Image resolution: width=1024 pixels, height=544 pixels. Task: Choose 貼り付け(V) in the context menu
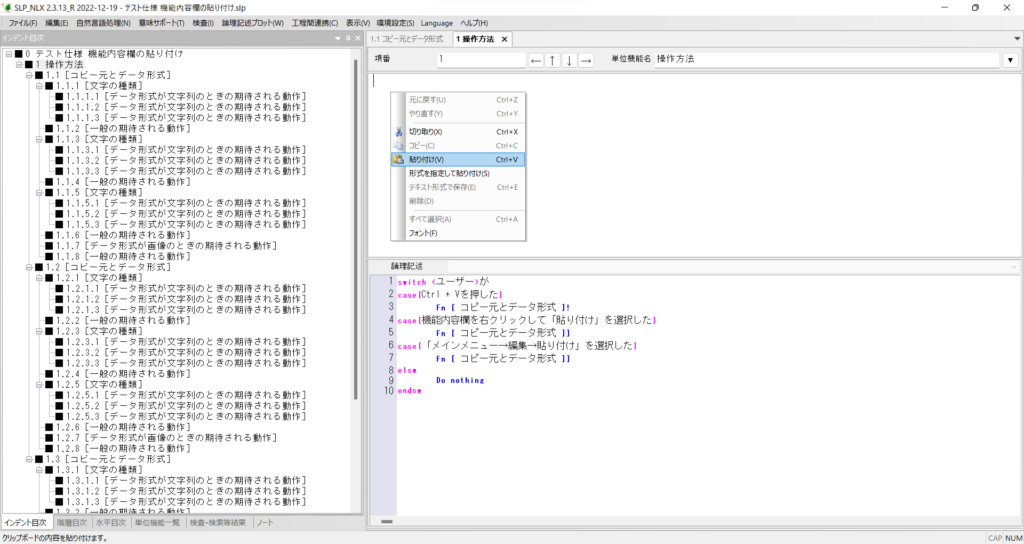(x=458, y=159)
